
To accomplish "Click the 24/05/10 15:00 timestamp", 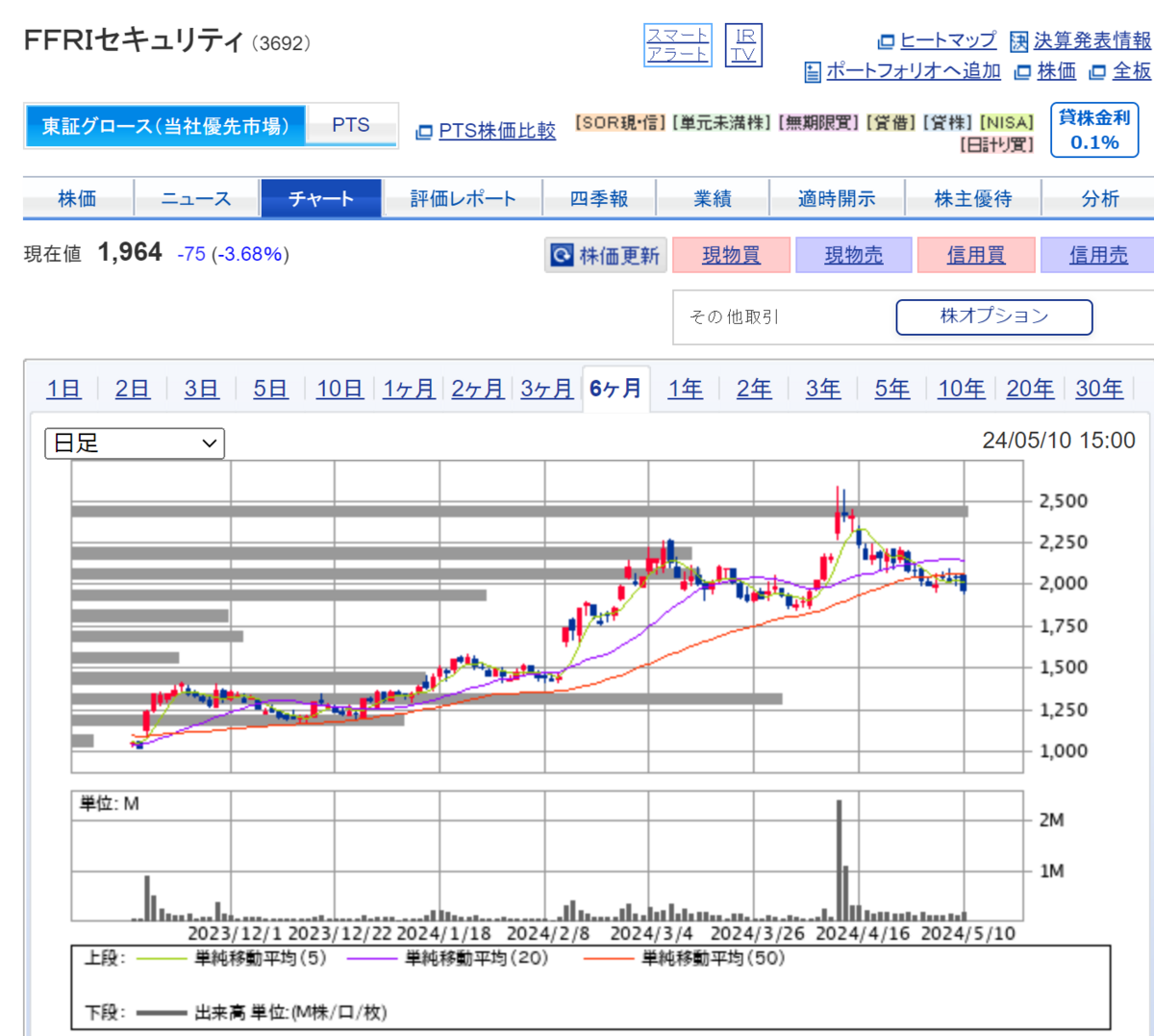I will coord(1059,441).
